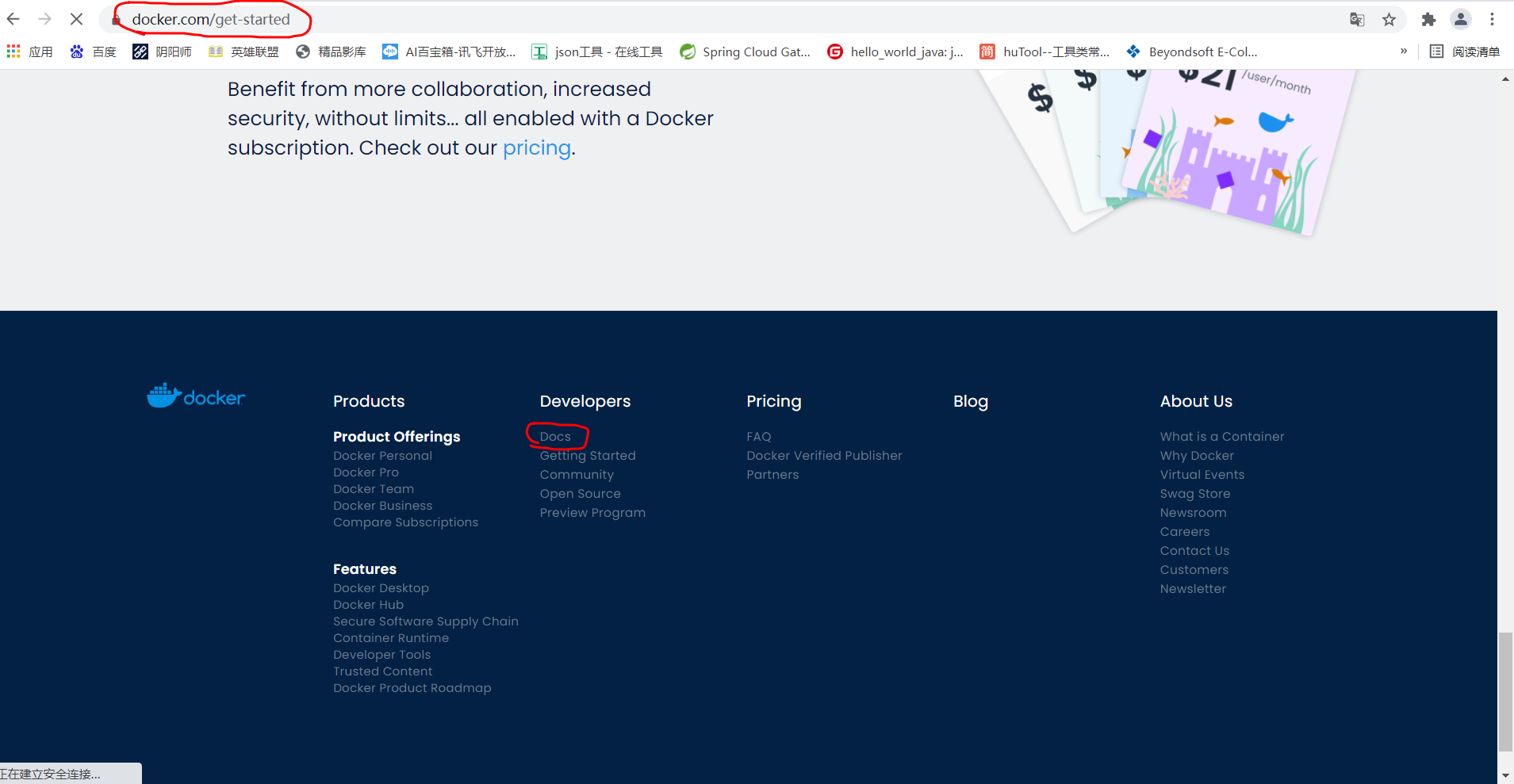Open the Pricing footer heading

[x=774, y=402]
